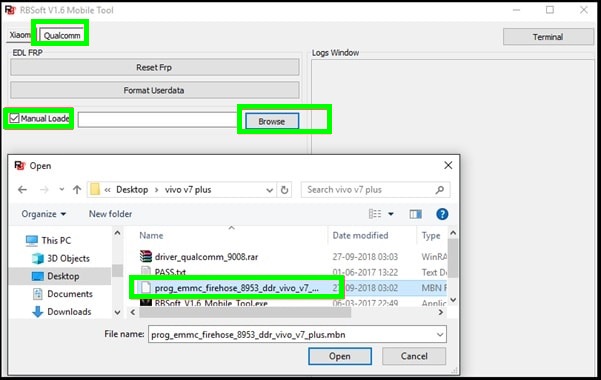This screenshot has height=380, width=601.
Task: Sort by Type column header
Action: click(431, 235)
